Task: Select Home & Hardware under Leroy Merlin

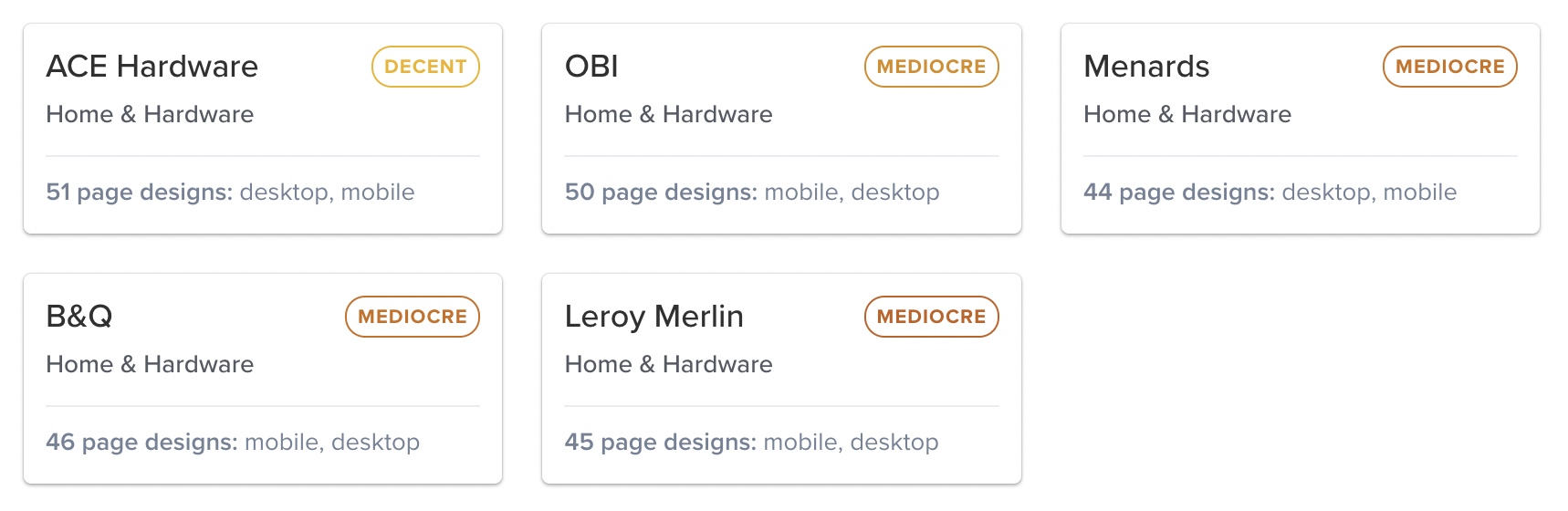Action: tap(668, 364)
